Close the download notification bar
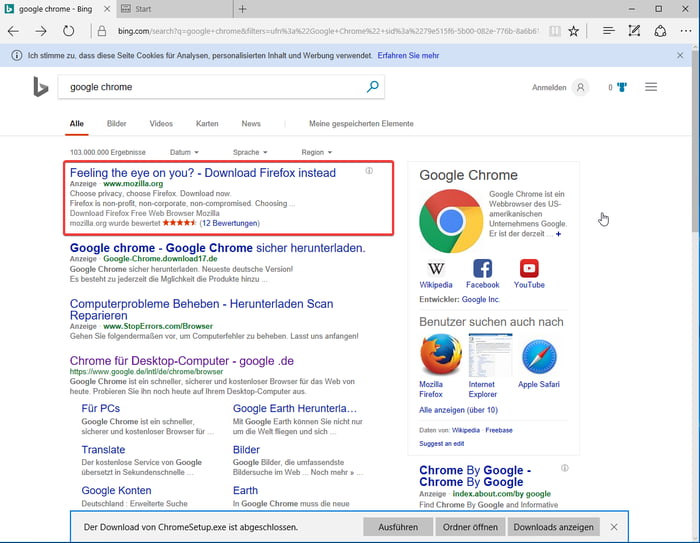This screenshot has width=700, height=543. (614, 527)
